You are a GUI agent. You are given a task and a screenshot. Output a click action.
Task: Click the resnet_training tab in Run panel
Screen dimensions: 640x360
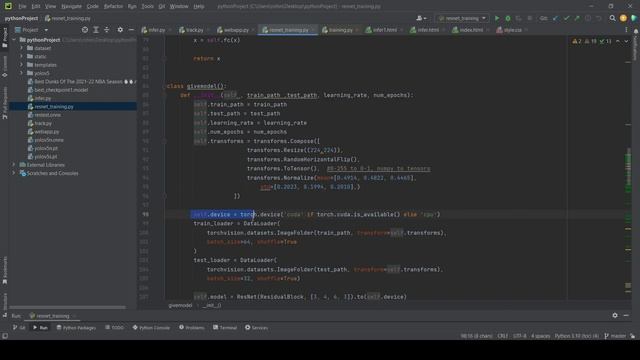tap(52, 316)
